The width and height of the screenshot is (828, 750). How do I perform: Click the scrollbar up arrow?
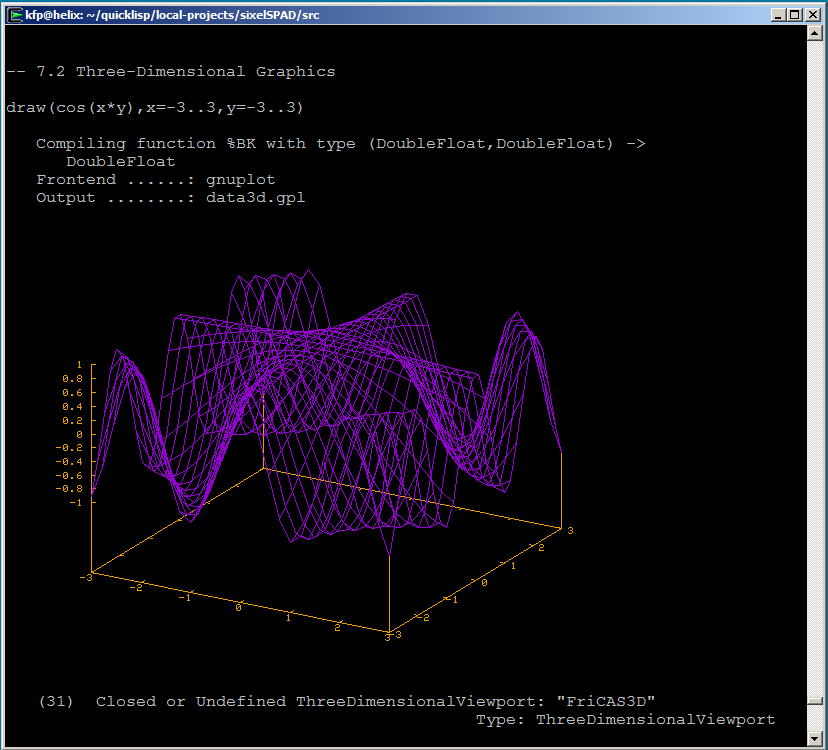pos(814,33)
